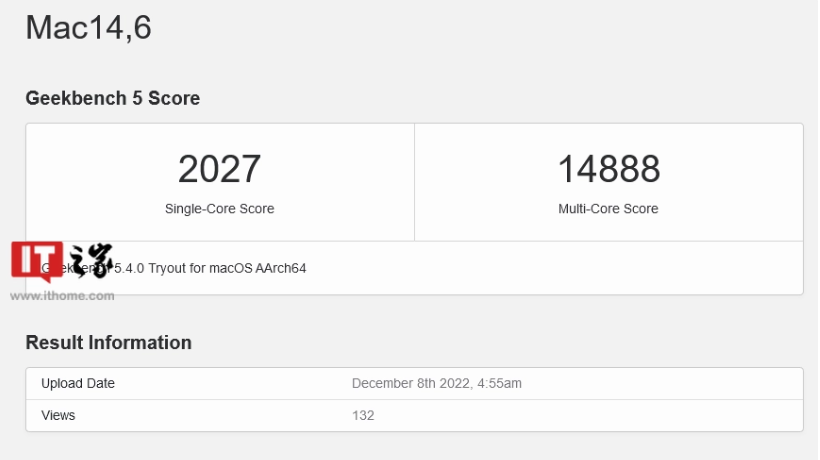This screenshot has height=460, width=820.
Task: Click the 14888 multi-core score number
Action: (608, 169)
